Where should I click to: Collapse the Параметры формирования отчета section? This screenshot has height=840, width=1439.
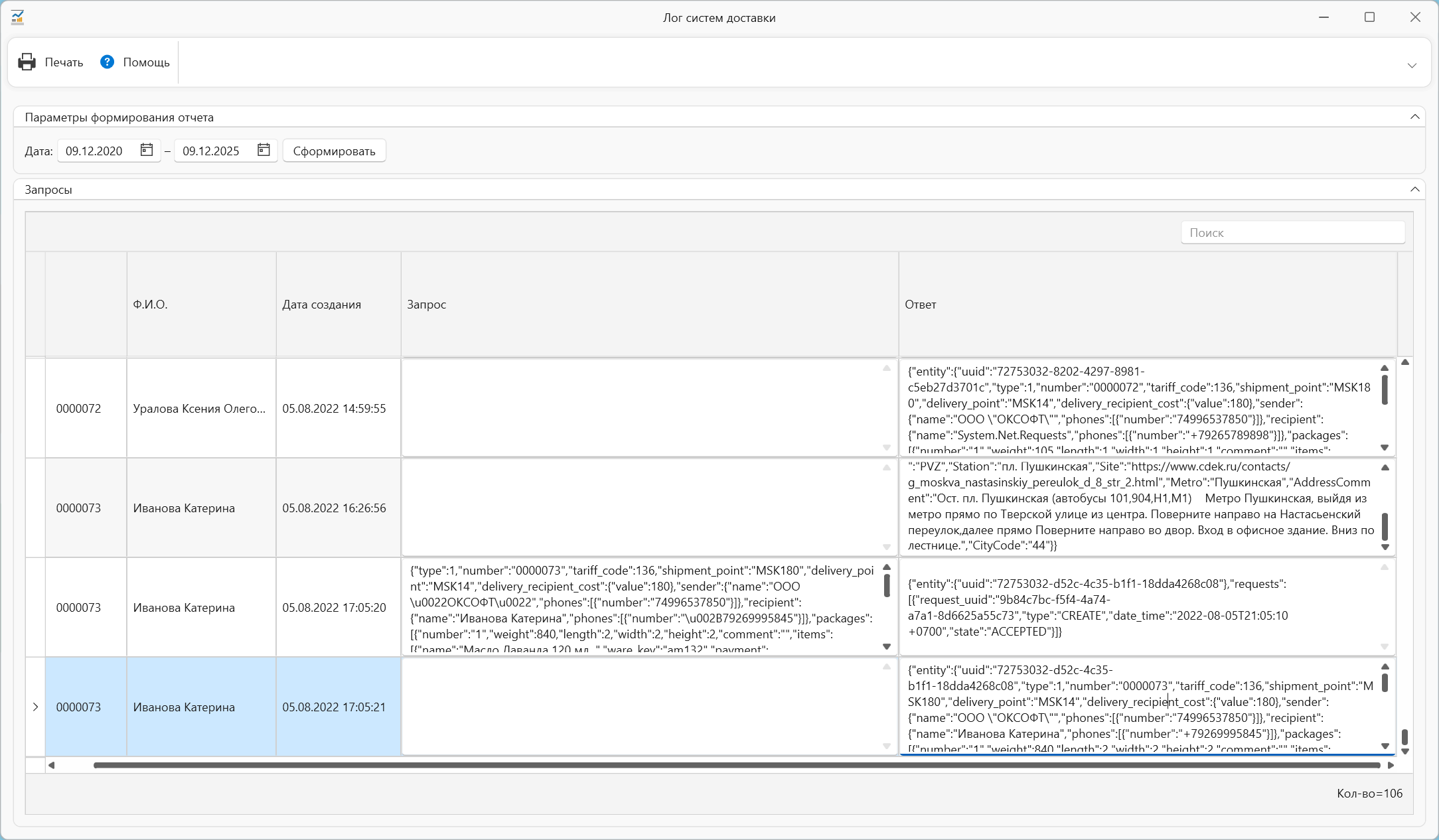coord(1414,117)
